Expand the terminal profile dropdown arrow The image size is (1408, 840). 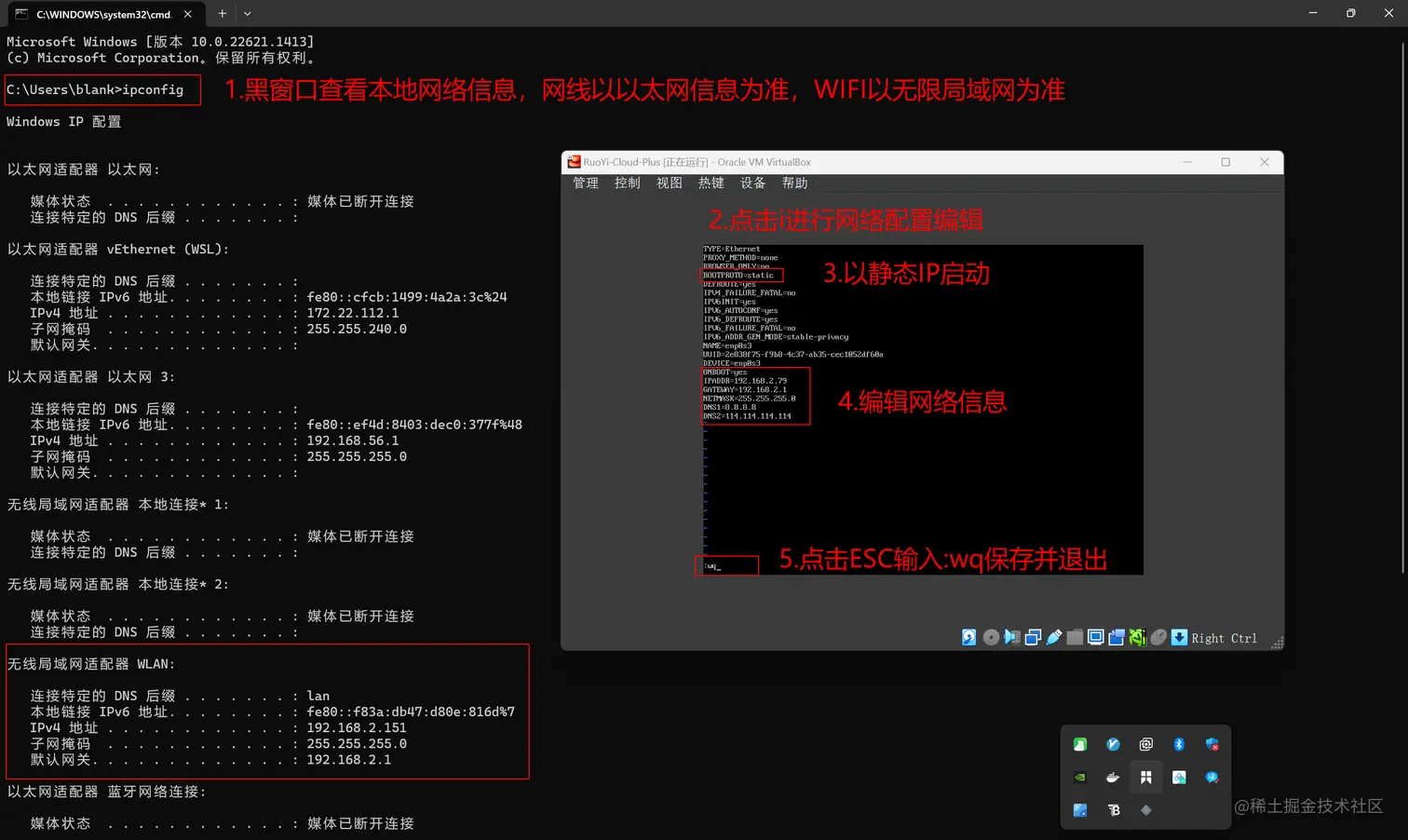[x=248, y=14]
